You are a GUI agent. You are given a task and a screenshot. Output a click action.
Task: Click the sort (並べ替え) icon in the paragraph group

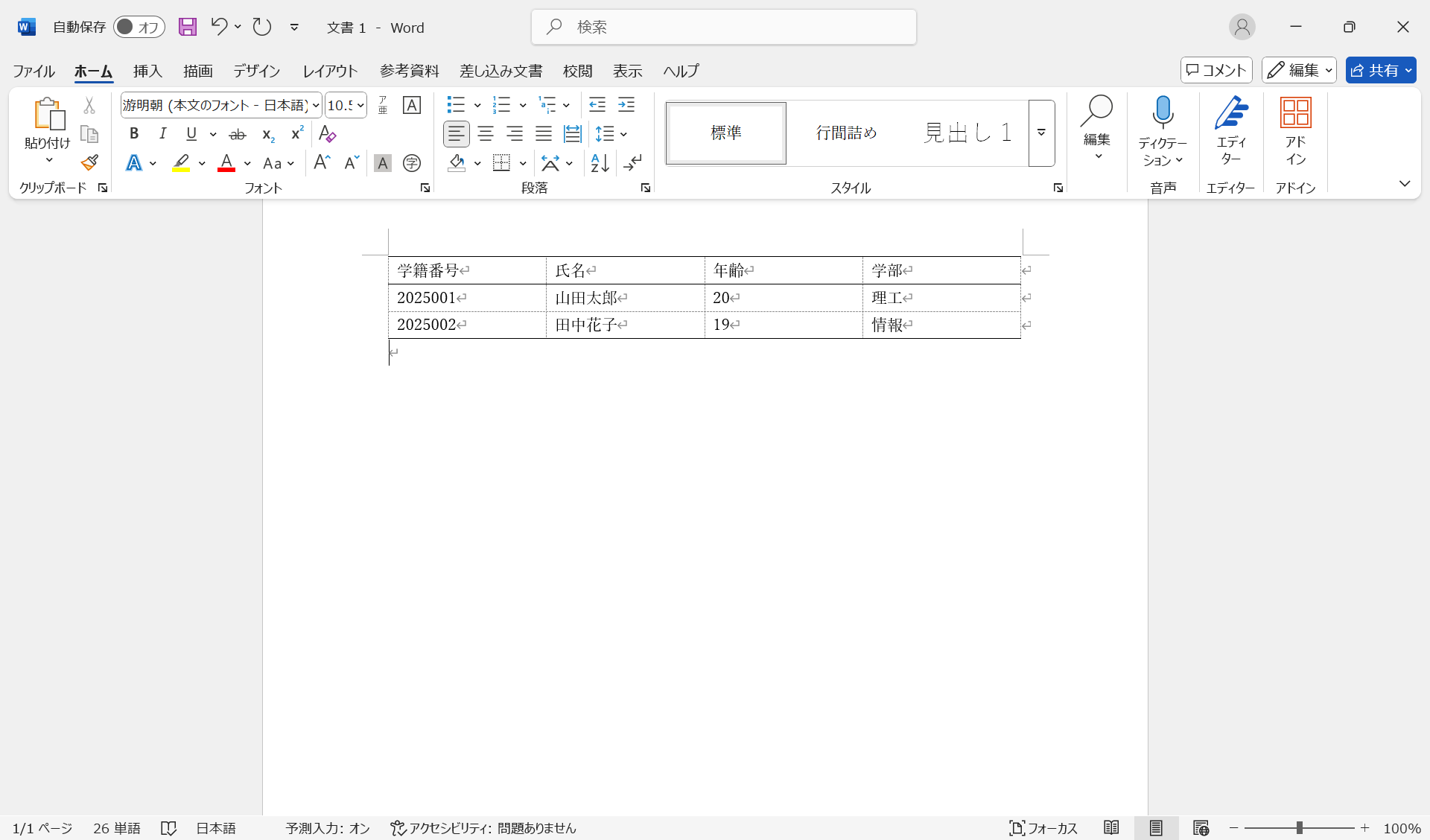click(599, 163)
